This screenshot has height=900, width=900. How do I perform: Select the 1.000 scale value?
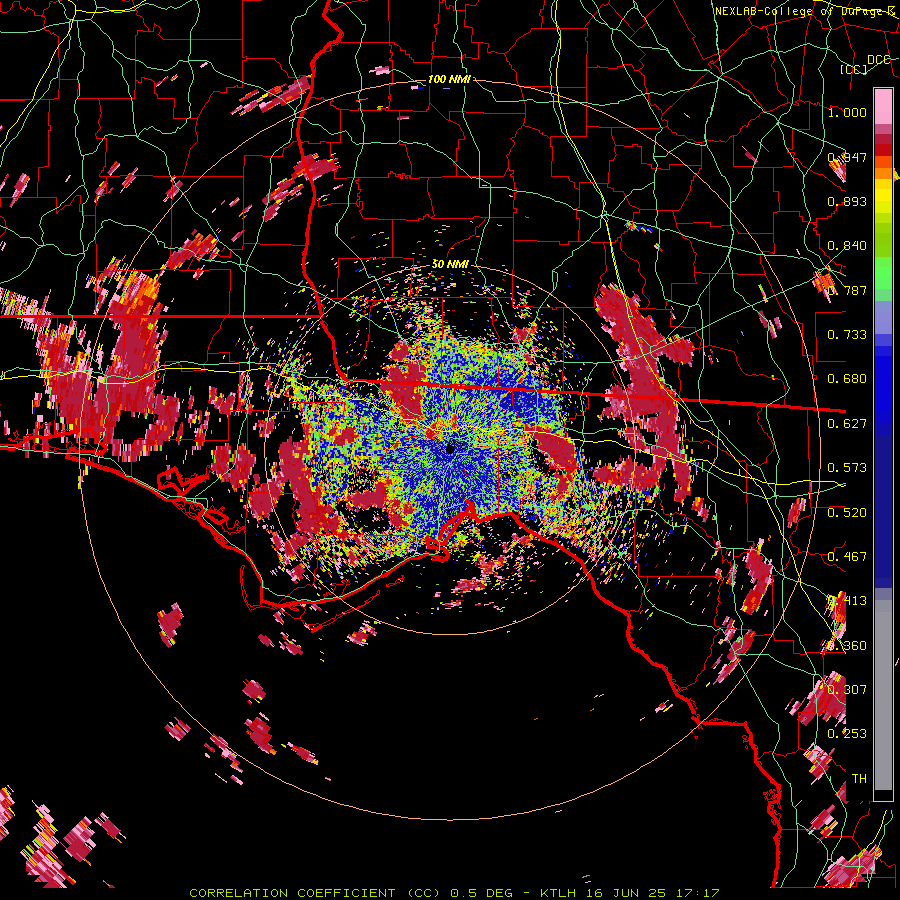point(847,112)
